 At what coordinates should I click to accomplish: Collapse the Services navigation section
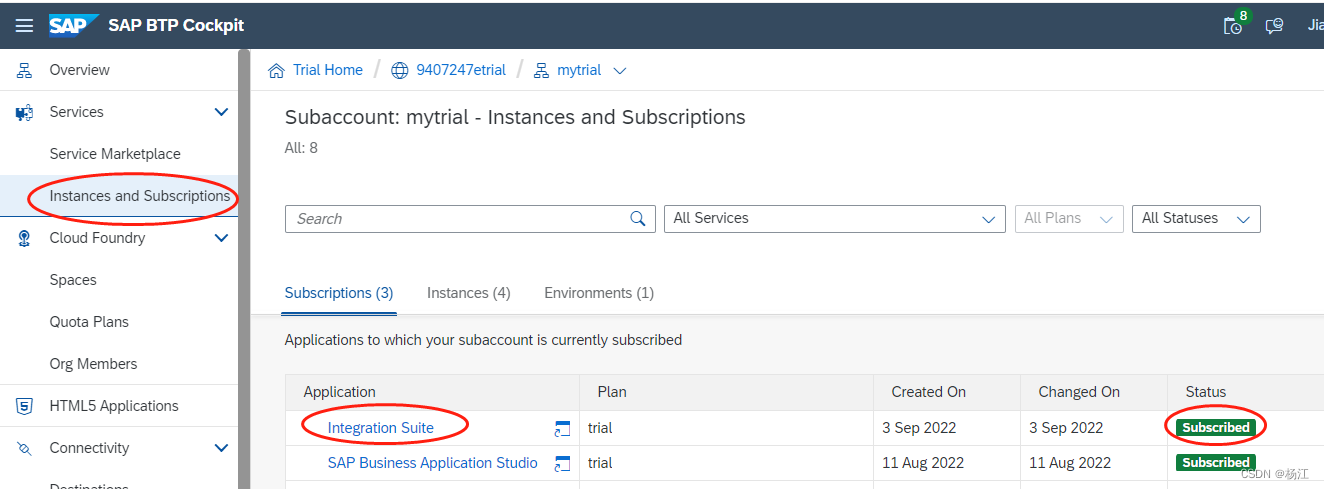point(222,112)
